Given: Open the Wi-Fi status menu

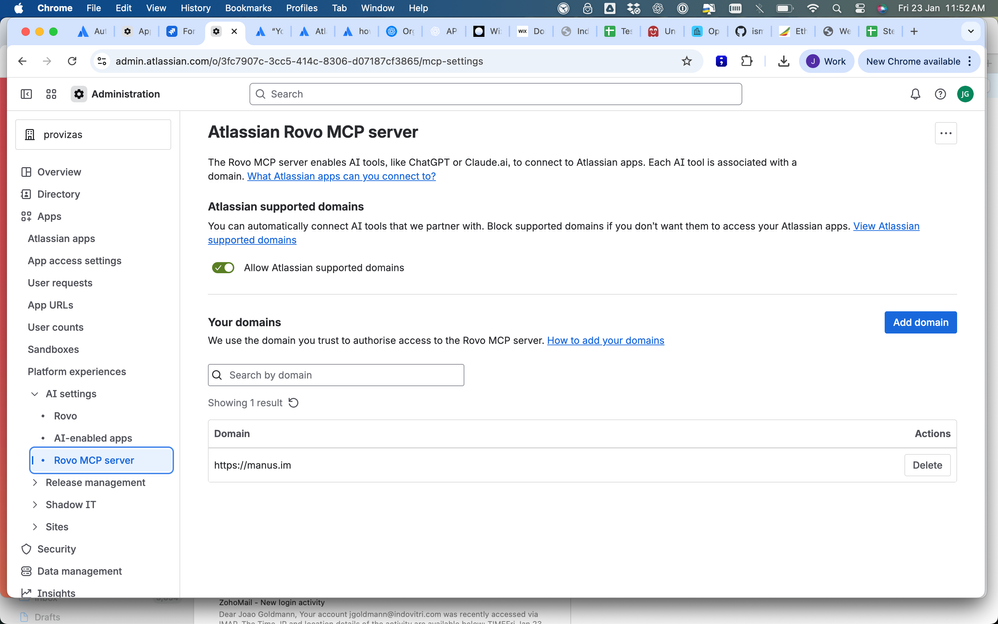Looking at the screenshot, I should click(813, 8).
